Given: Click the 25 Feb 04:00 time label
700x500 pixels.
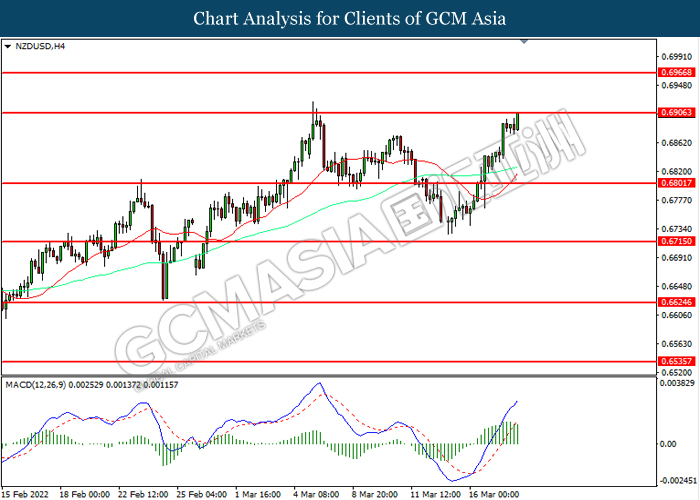Looking at the screenshot, I should 201,494.
